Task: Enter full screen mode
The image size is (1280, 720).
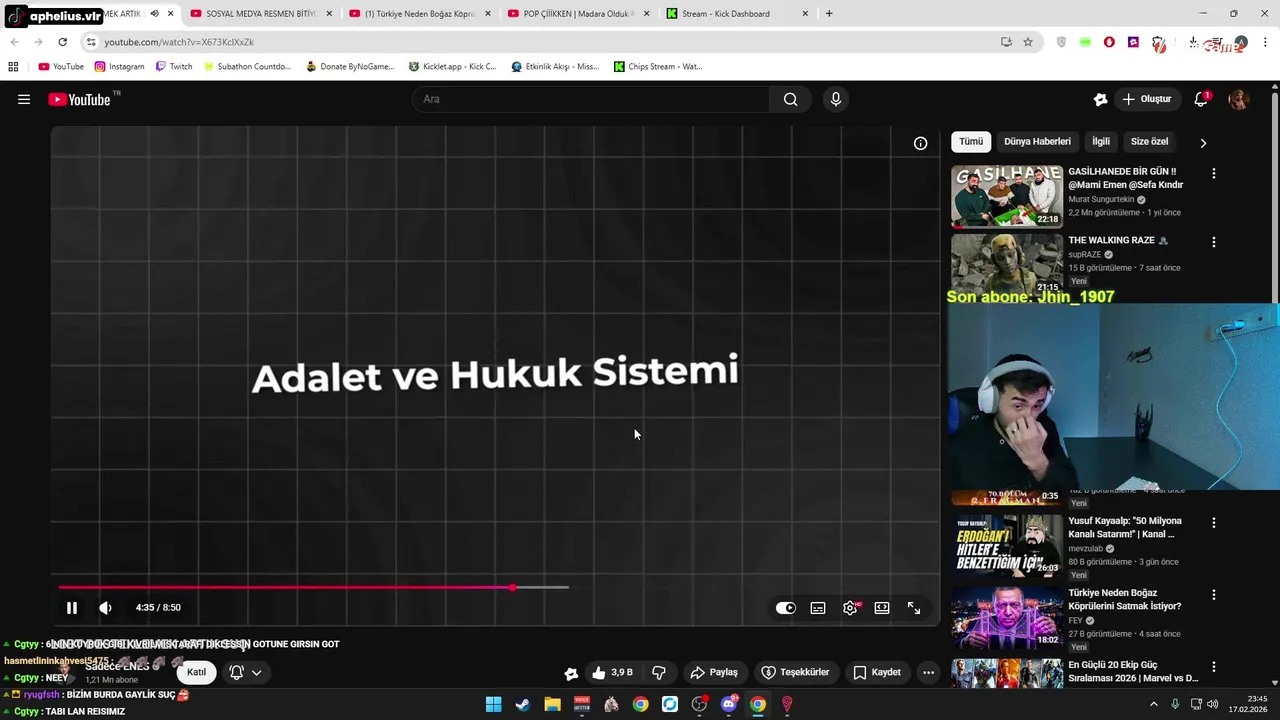Action: coord(914,608)
